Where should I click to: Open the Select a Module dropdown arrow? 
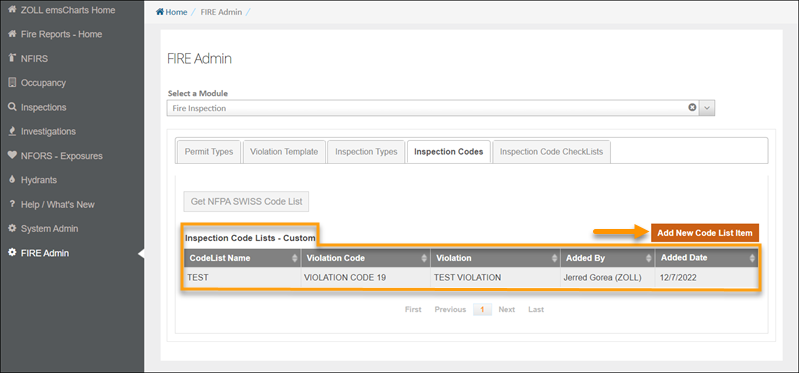pyautogui.click(x=708, y=108)
